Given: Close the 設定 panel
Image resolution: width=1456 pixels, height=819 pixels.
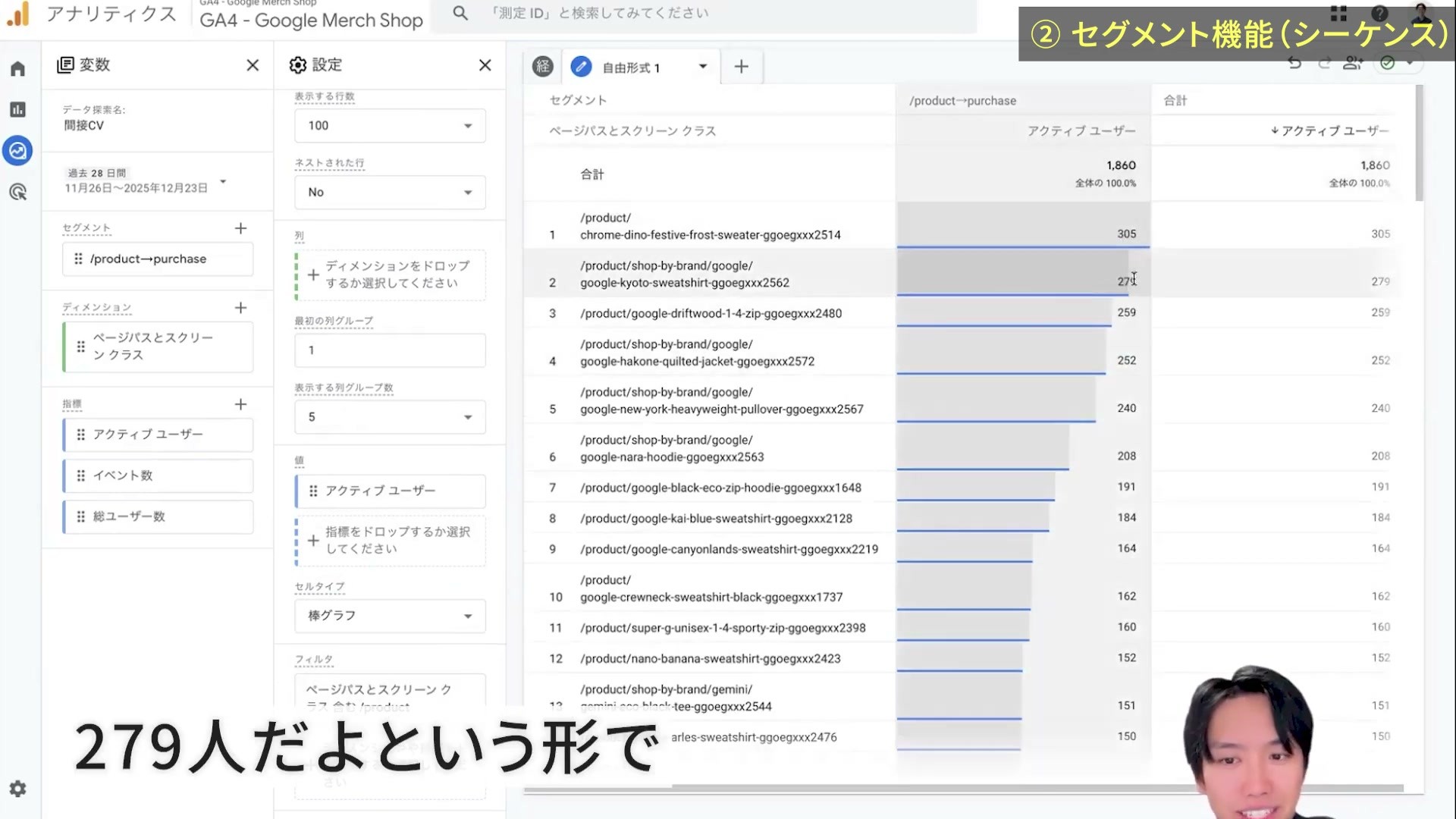Looking at the screenshot, I should point(485,65).
